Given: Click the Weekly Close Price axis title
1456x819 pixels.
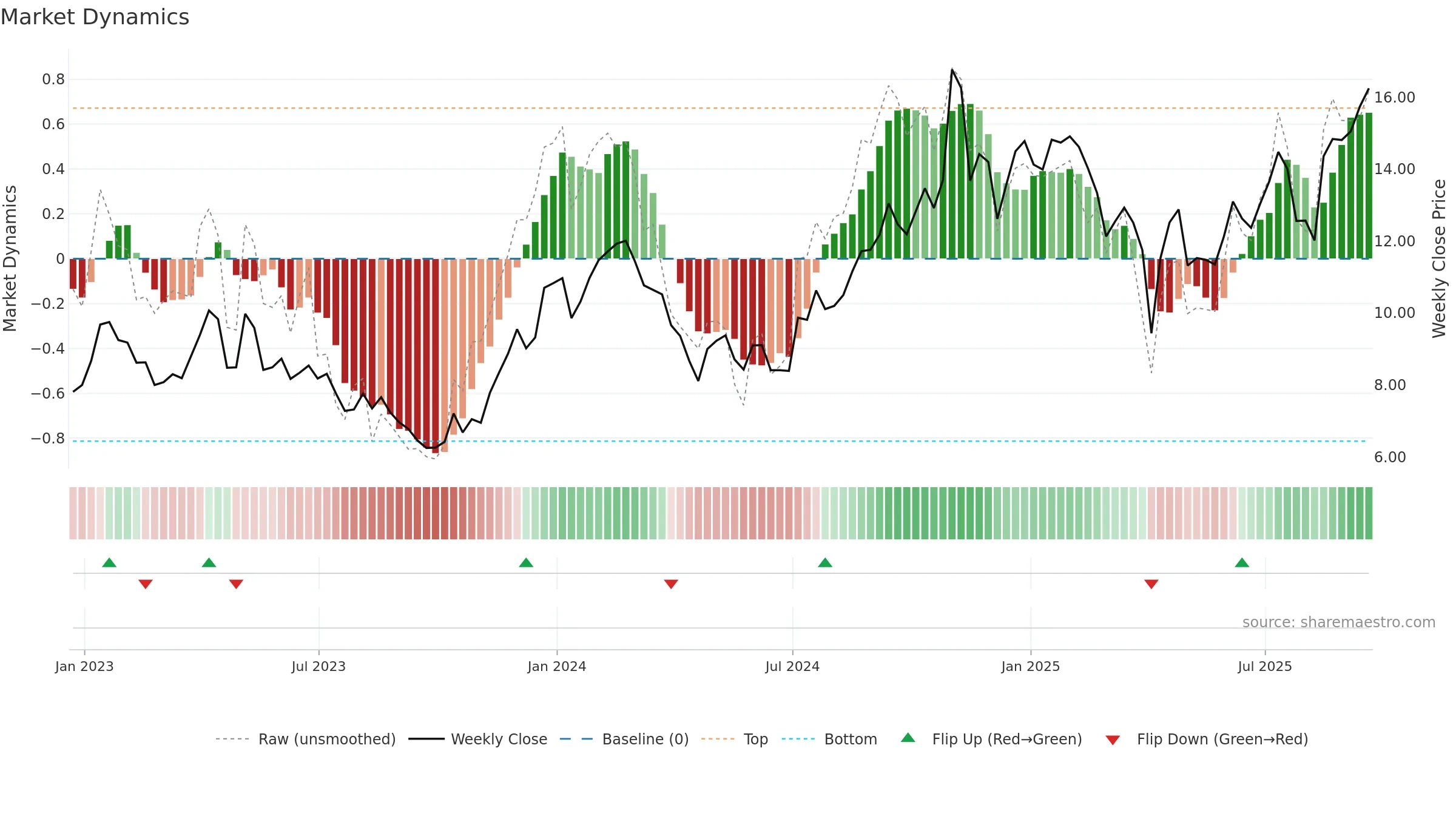Looking at the screenshot, I should click(x=1439, y=258).
